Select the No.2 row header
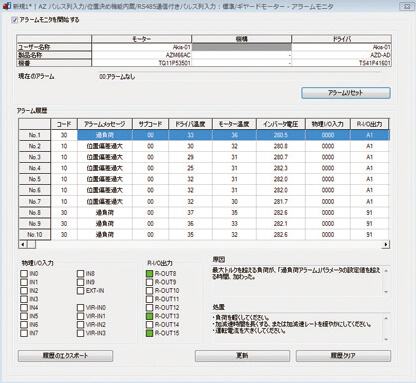The height and width of the screenshot is (383, 416). tap(35, 146)
